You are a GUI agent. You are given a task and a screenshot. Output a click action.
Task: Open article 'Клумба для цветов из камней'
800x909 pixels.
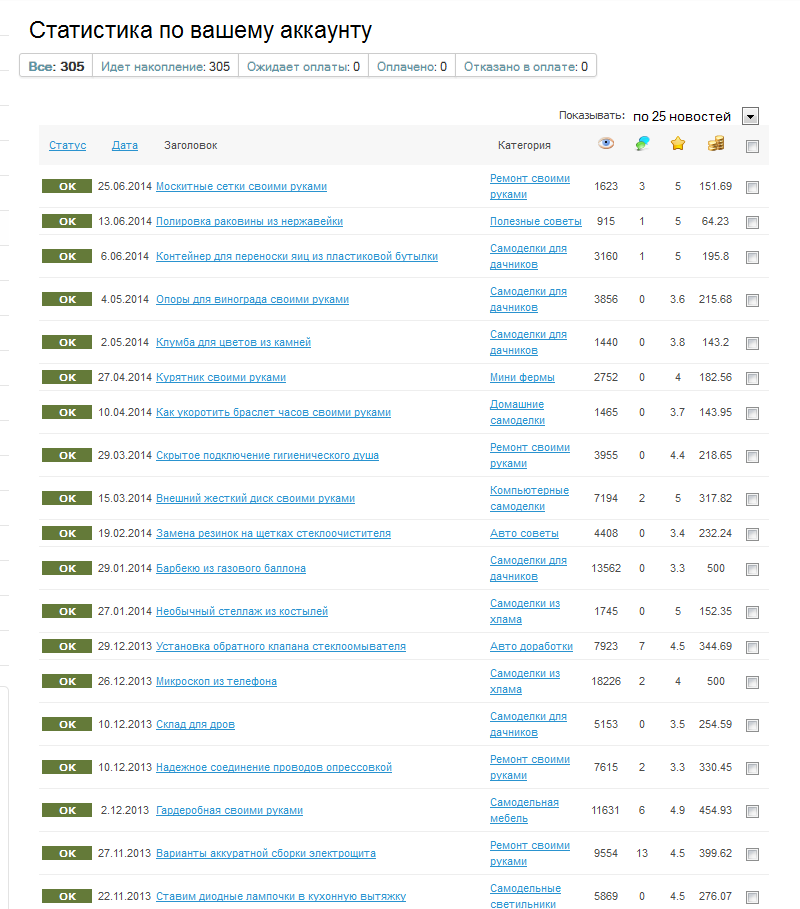click(x=233, y=342)
